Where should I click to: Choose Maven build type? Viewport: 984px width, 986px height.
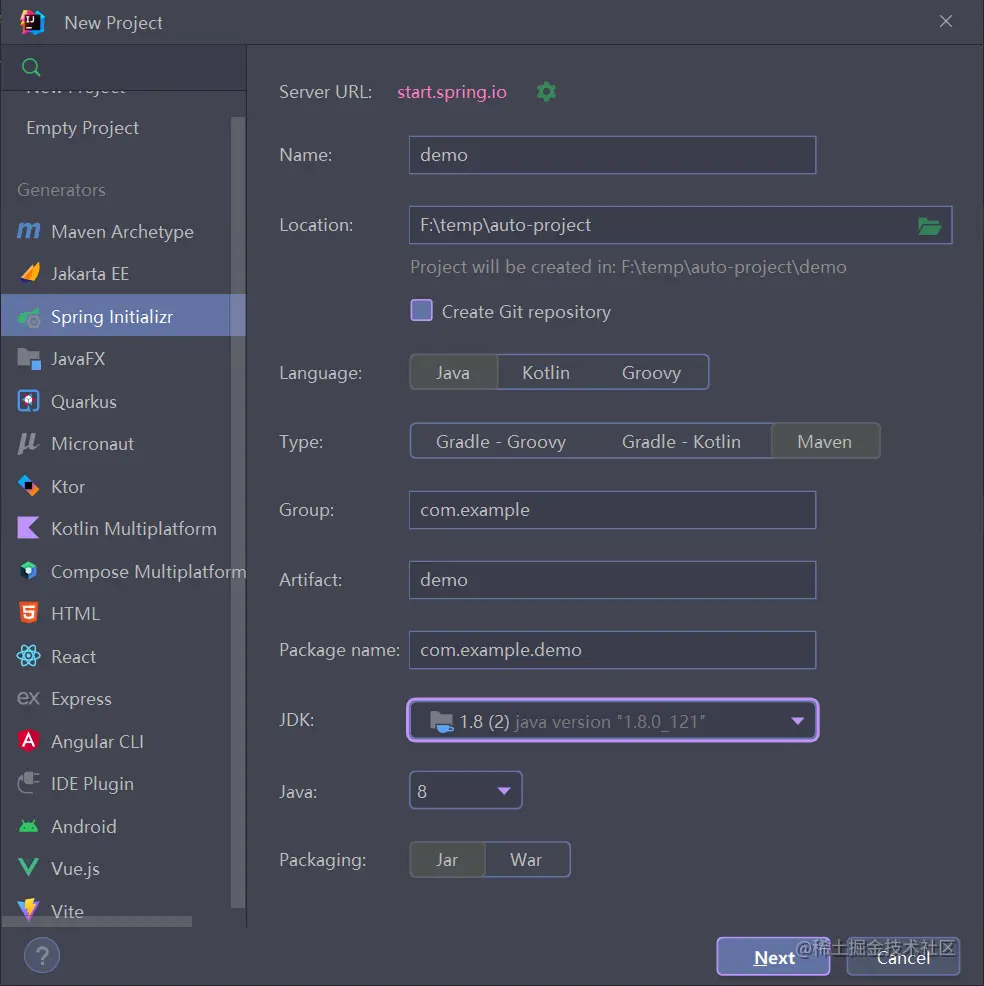[825, 442]
